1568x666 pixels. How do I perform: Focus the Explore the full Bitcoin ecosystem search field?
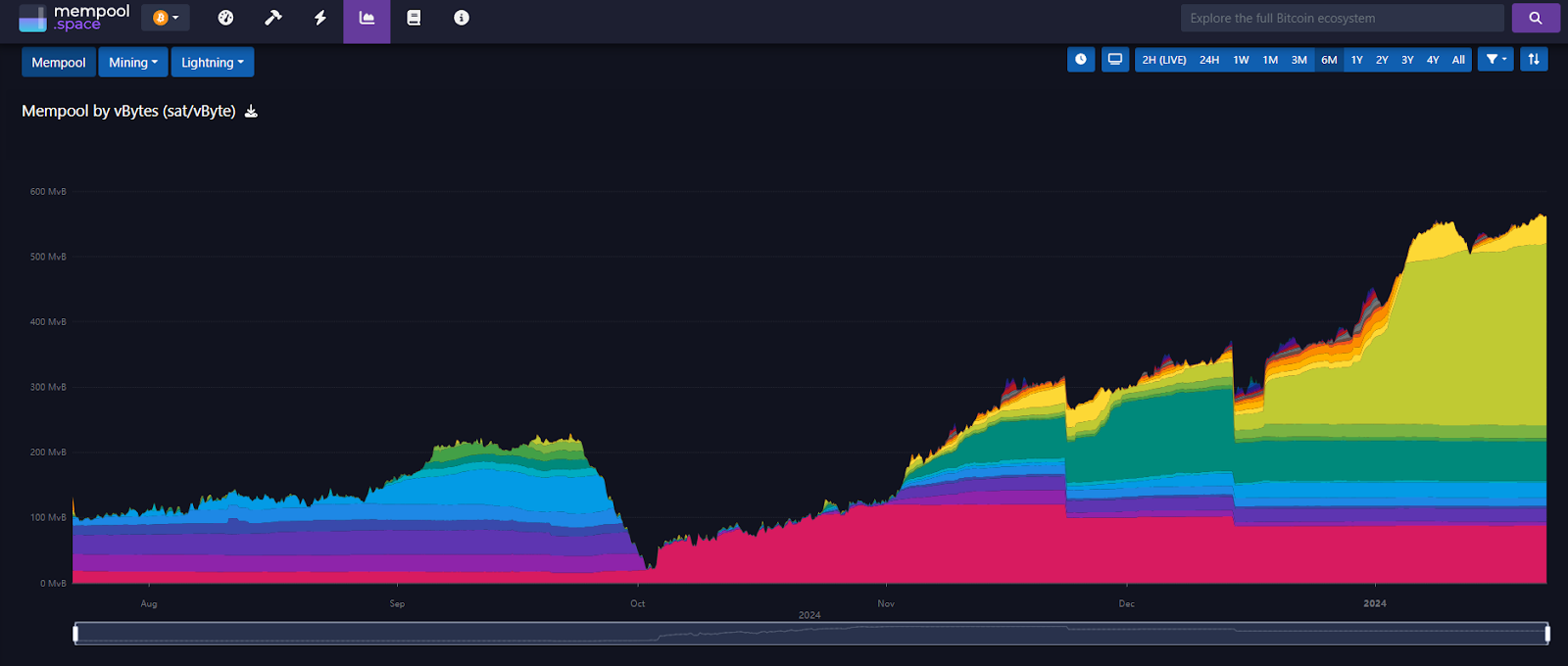click(x=1342, y=18)
